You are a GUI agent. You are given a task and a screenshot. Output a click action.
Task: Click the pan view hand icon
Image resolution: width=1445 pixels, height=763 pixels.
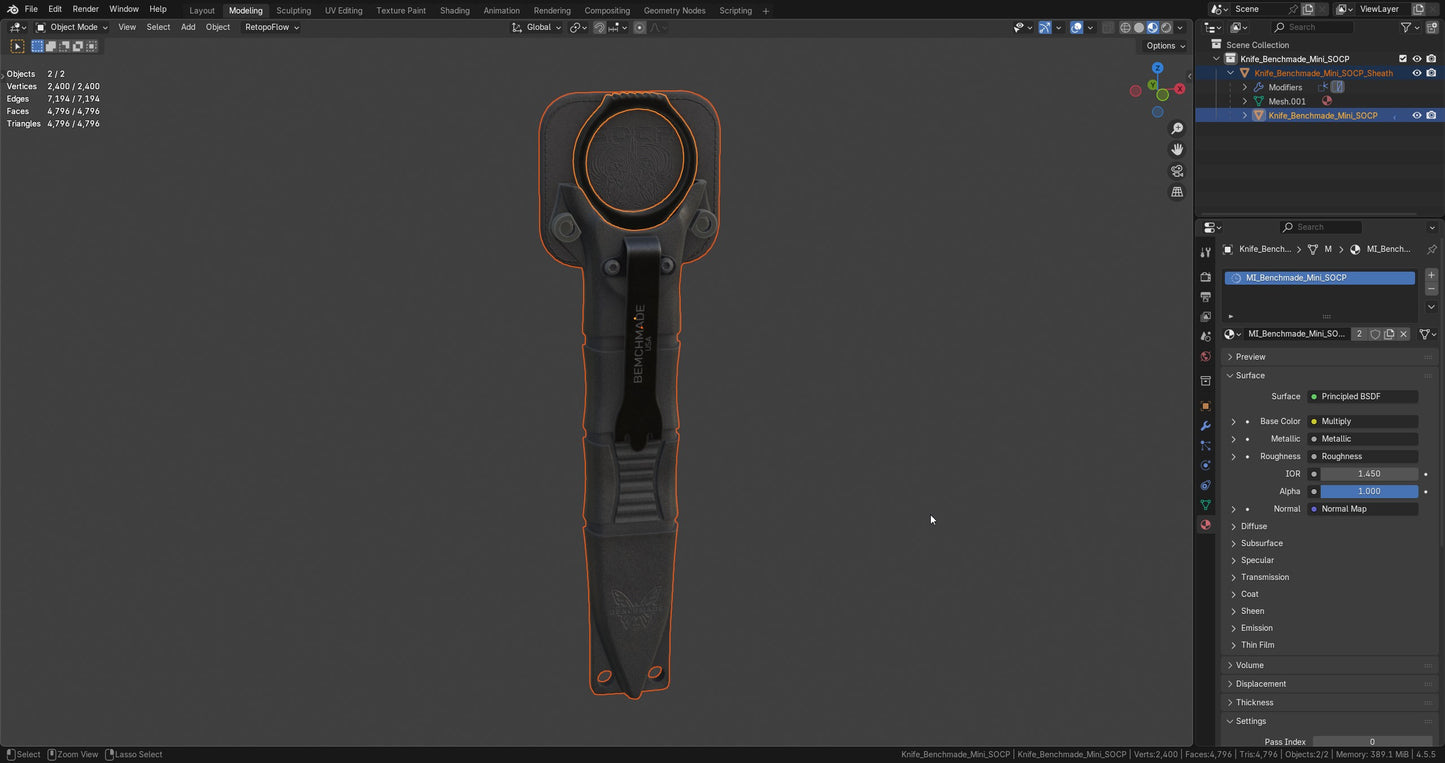(1177, 150)
